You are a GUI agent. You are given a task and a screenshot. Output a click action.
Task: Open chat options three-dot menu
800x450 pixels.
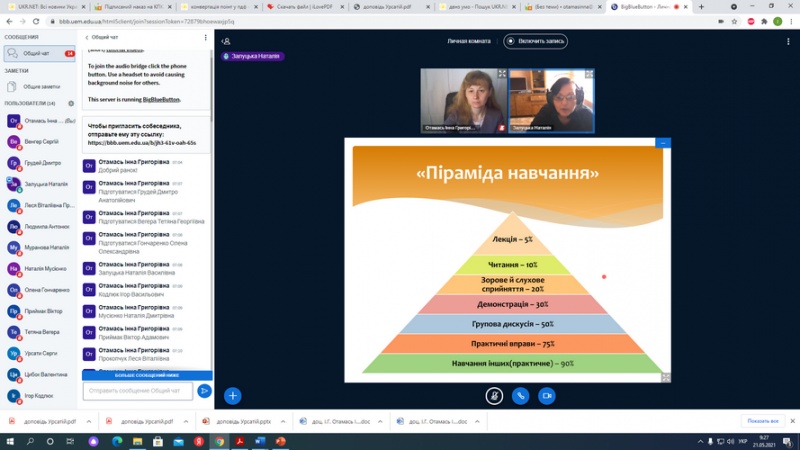[x=206, y=37]
